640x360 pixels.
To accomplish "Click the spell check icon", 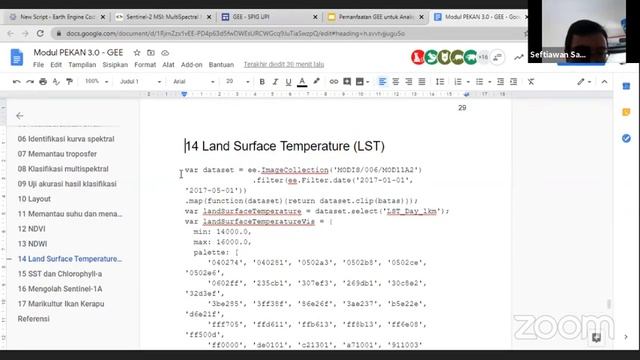I will (56, 82).
